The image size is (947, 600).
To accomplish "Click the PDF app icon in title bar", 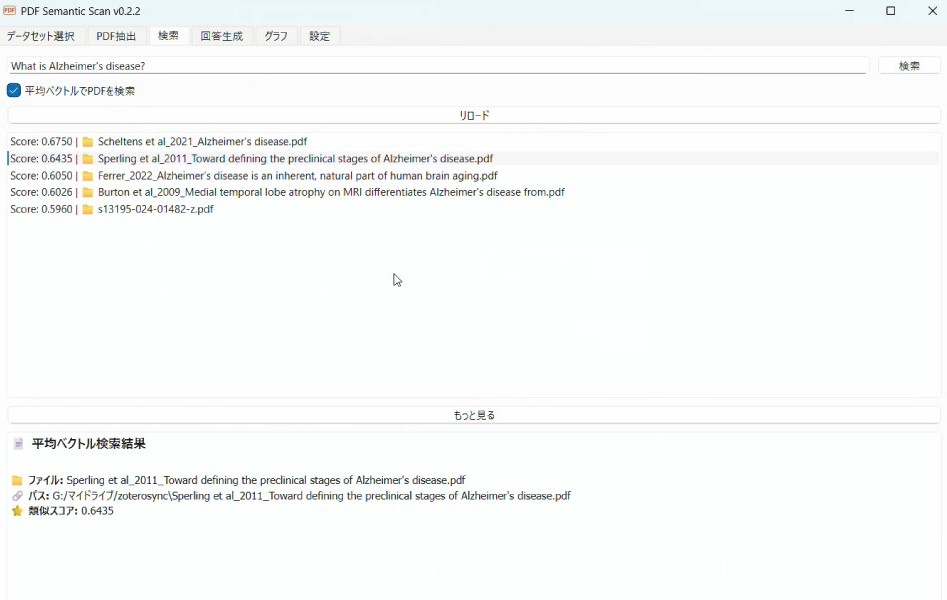I will (x=9, y=10).
